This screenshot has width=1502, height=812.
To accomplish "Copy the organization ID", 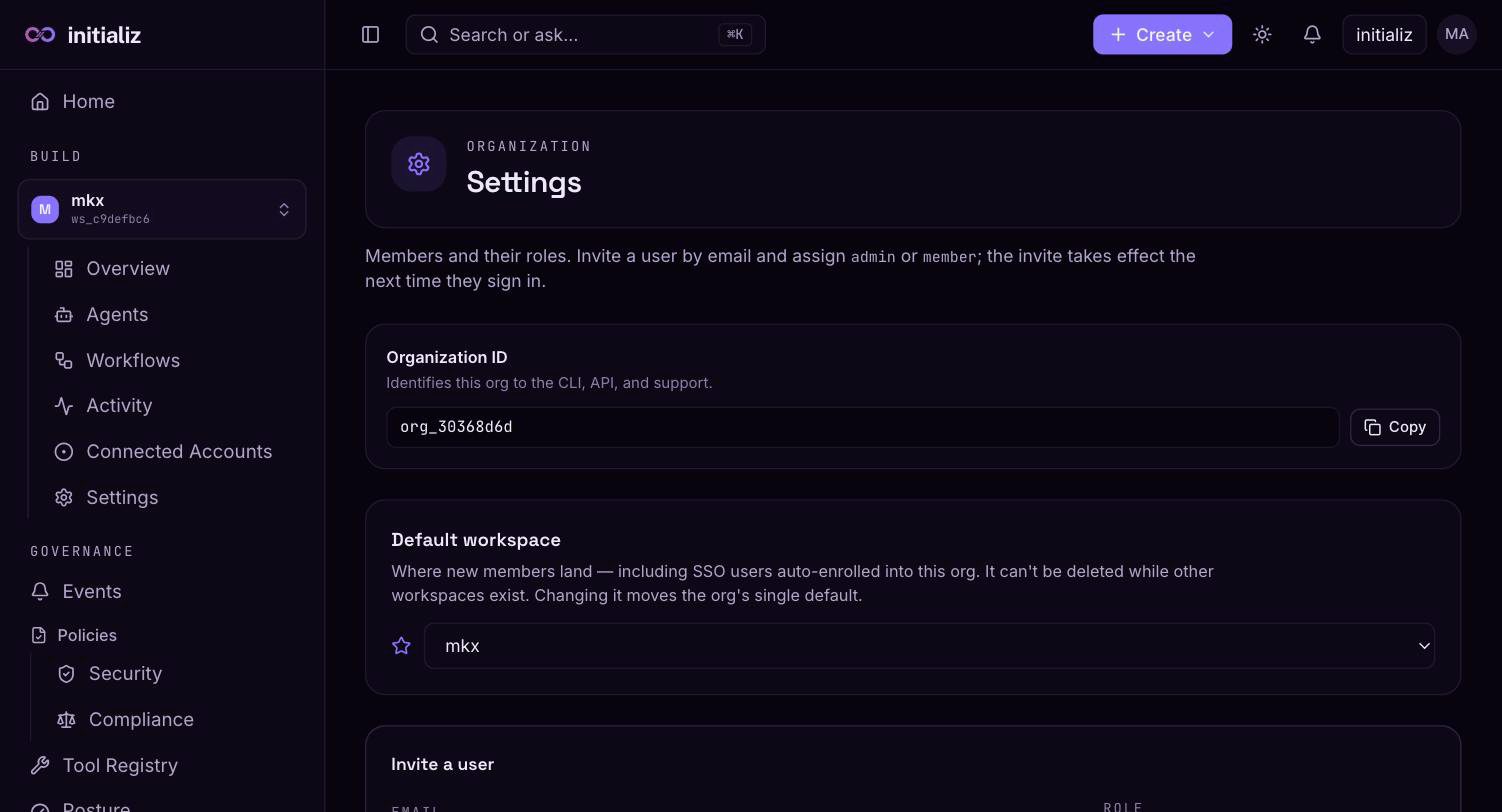I will tap(1394, 427).
